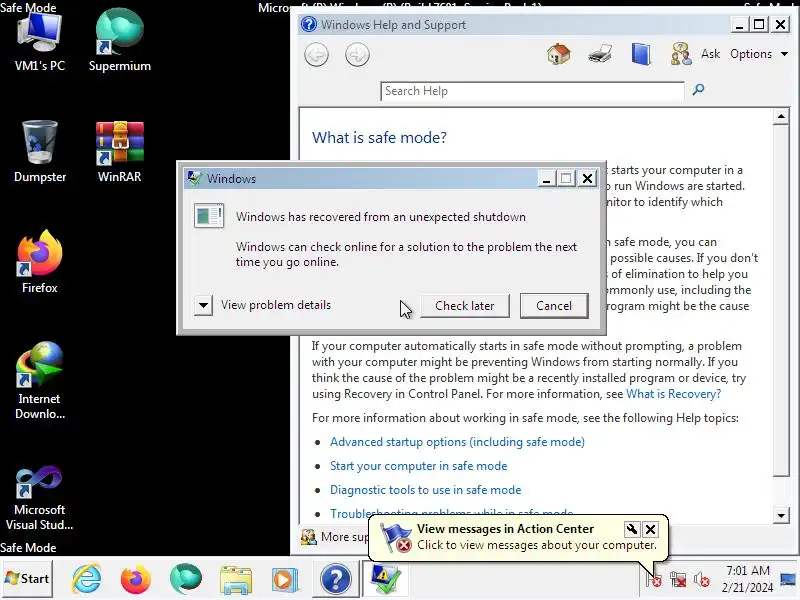Click Action Center flag tray icon
This screenshot has width=800, height=600.
[654, 580]
